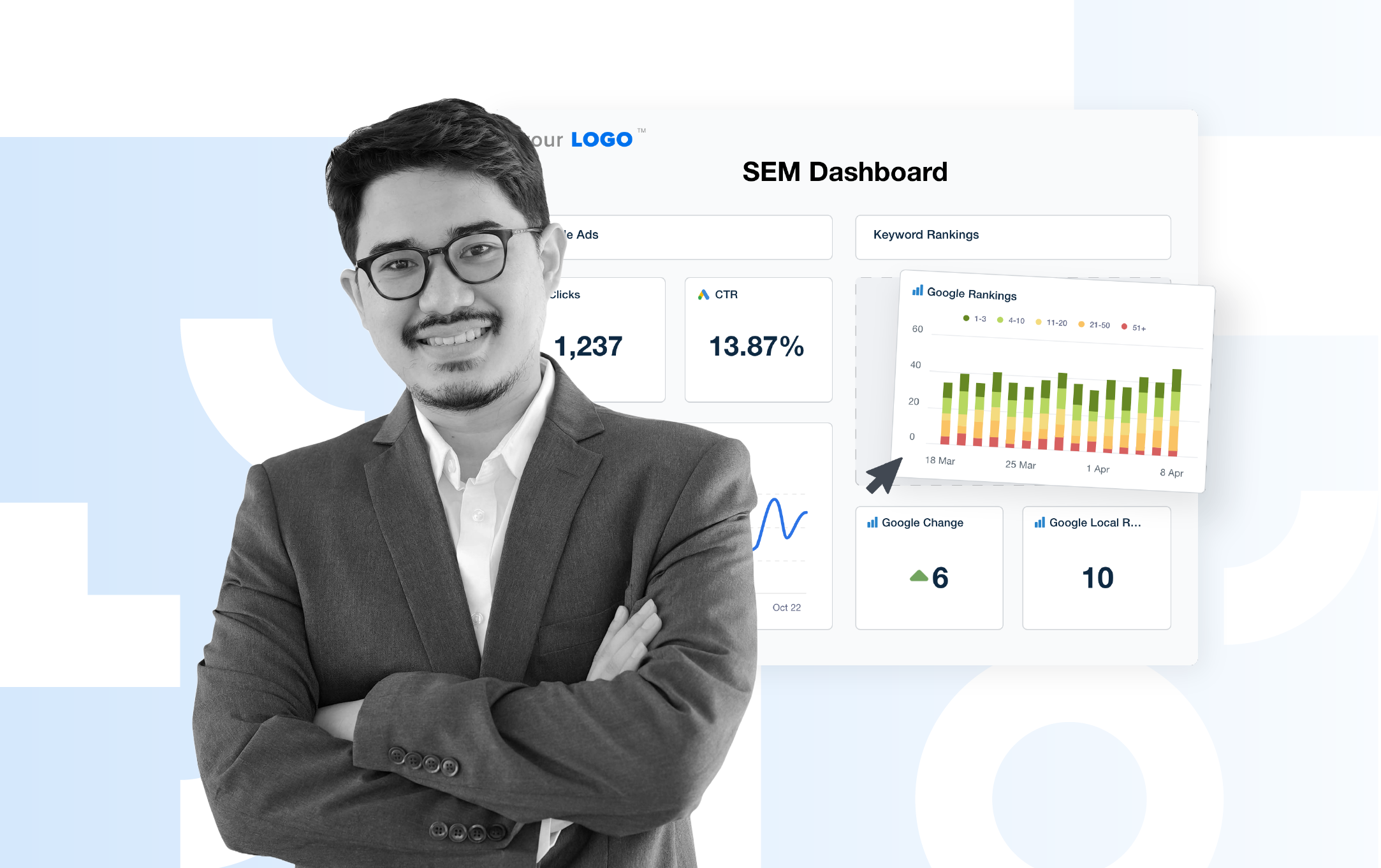Select the CTR value 13.87%
The image size is (1381, 868).
[x=757, y=347]
